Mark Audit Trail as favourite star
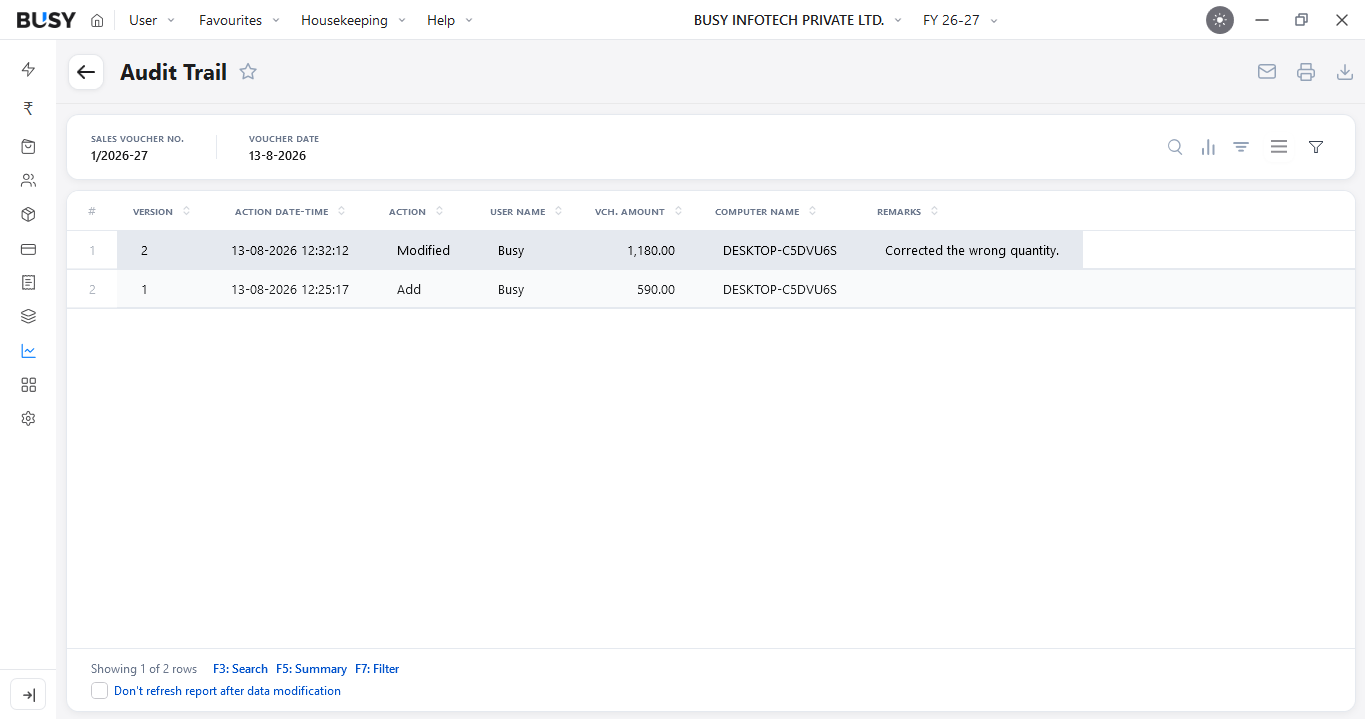This screenshot has width=1365, height=719. click(x=248, y=72)
